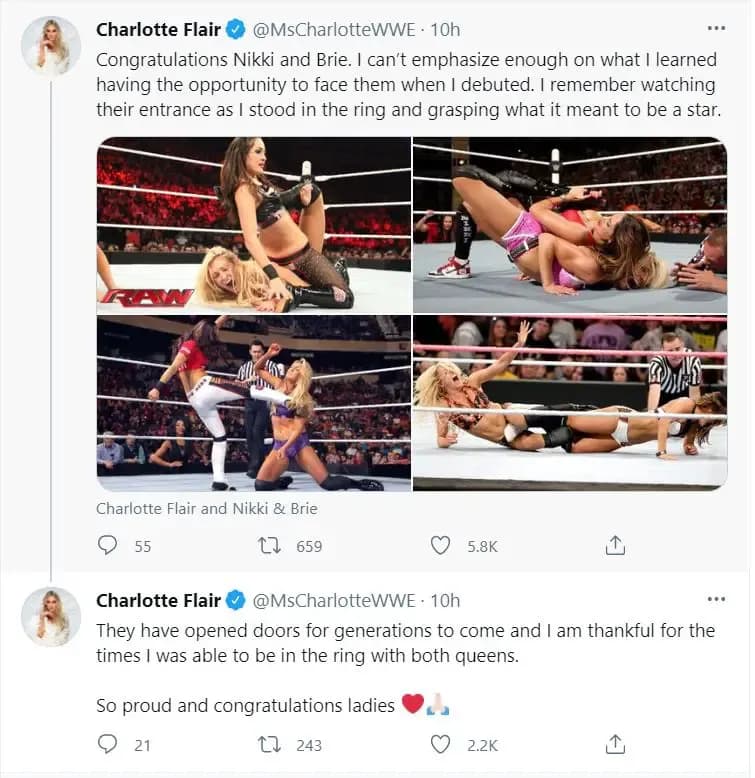The image size is (755, 778).
Task: Open the more options menu on first tweet
Action: point(716,29)
